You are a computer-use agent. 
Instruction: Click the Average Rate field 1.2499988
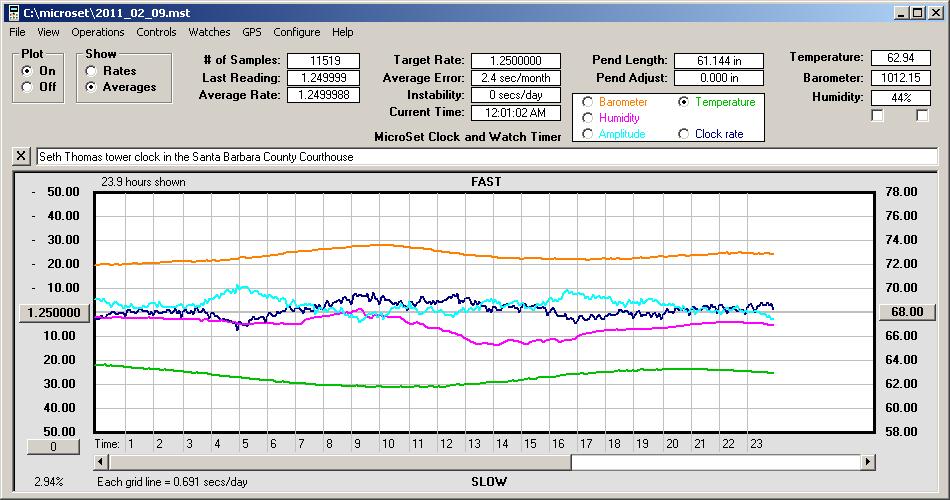[324, 95]
